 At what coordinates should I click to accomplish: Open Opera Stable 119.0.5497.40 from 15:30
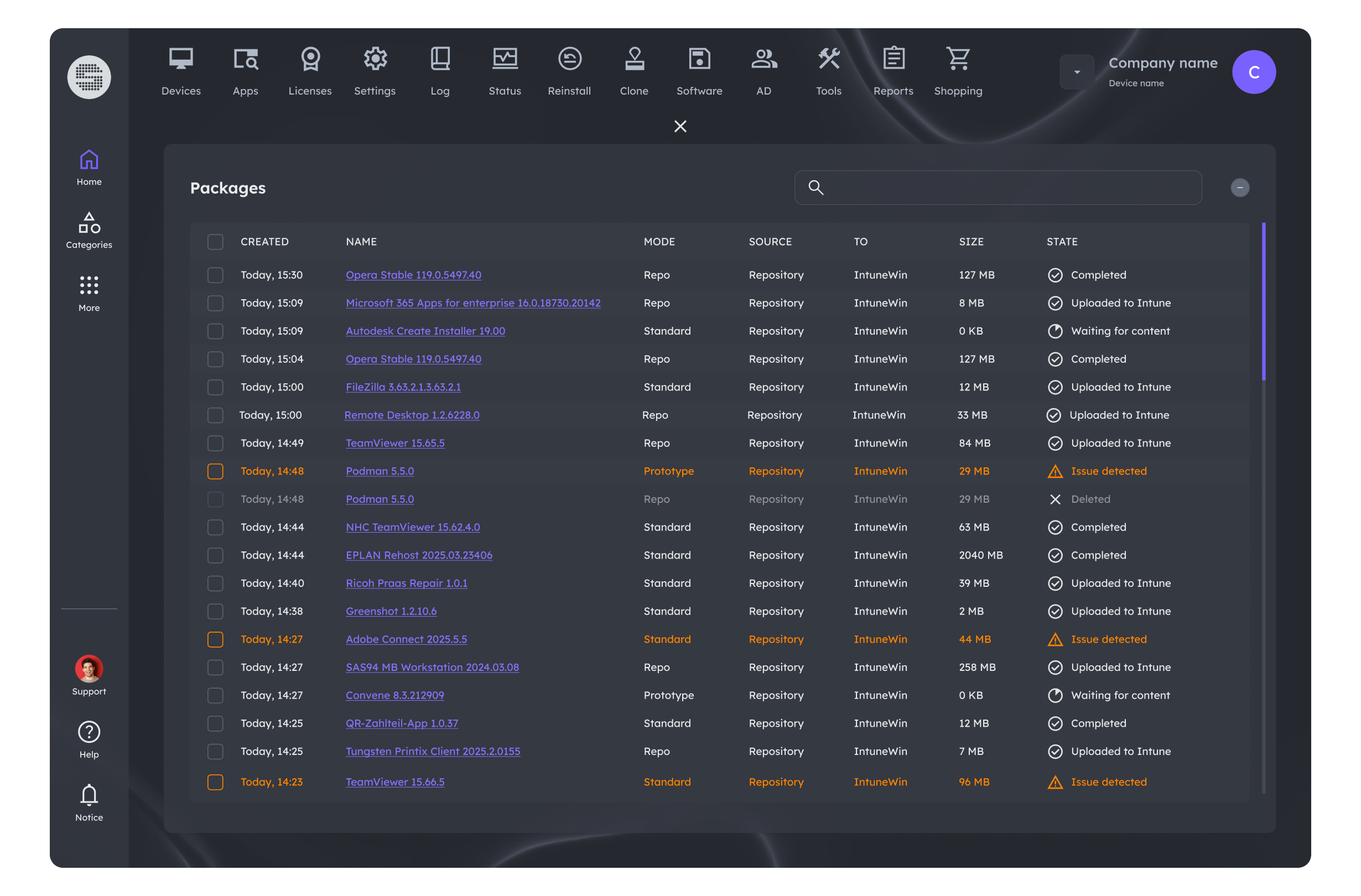[413, 275]
